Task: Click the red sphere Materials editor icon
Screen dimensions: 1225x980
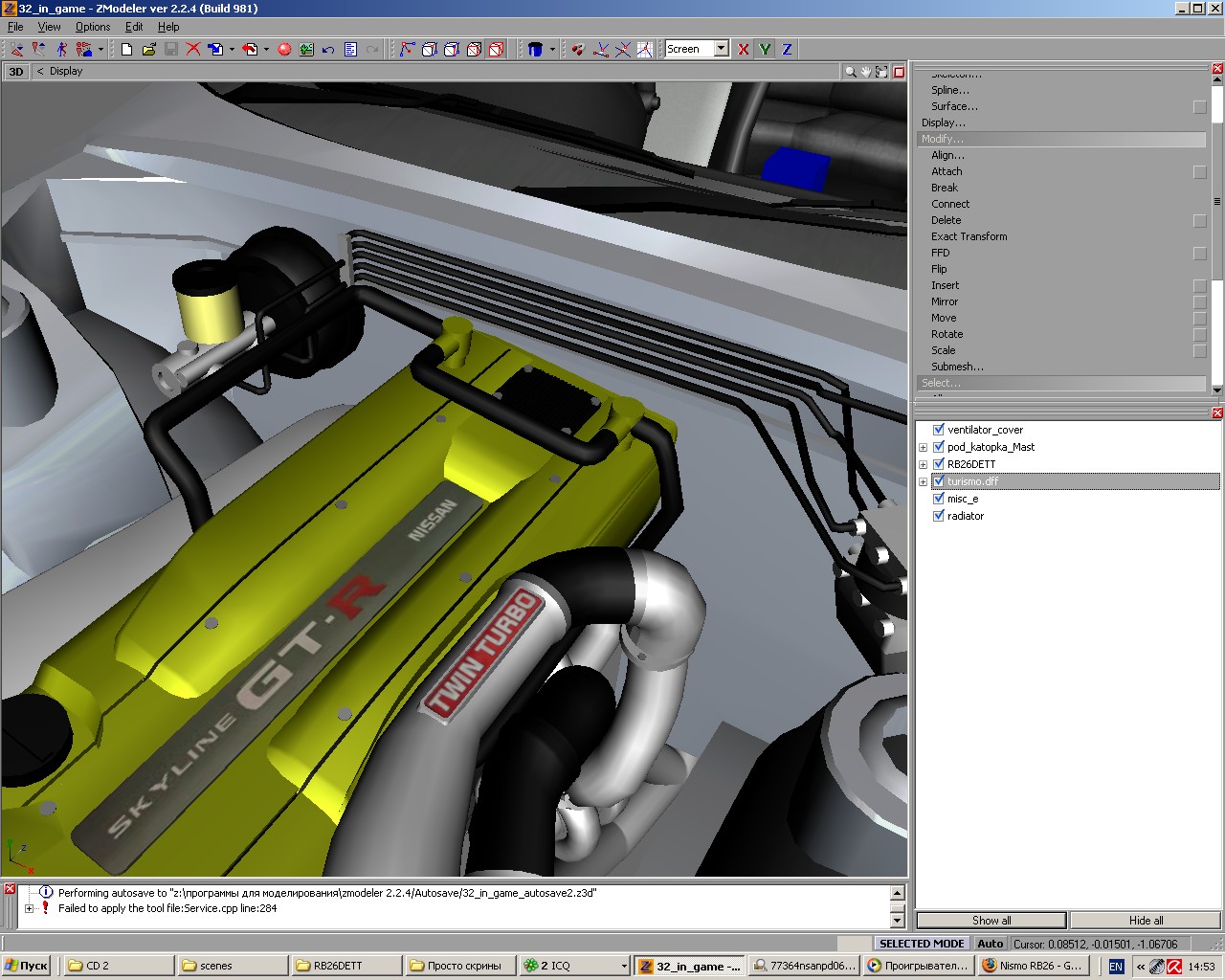Action: coord(284,49)
